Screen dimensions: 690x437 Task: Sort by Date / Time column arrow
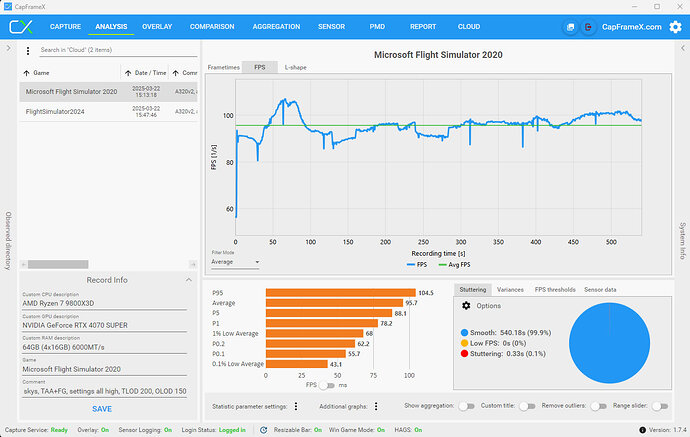pos(128,73)
